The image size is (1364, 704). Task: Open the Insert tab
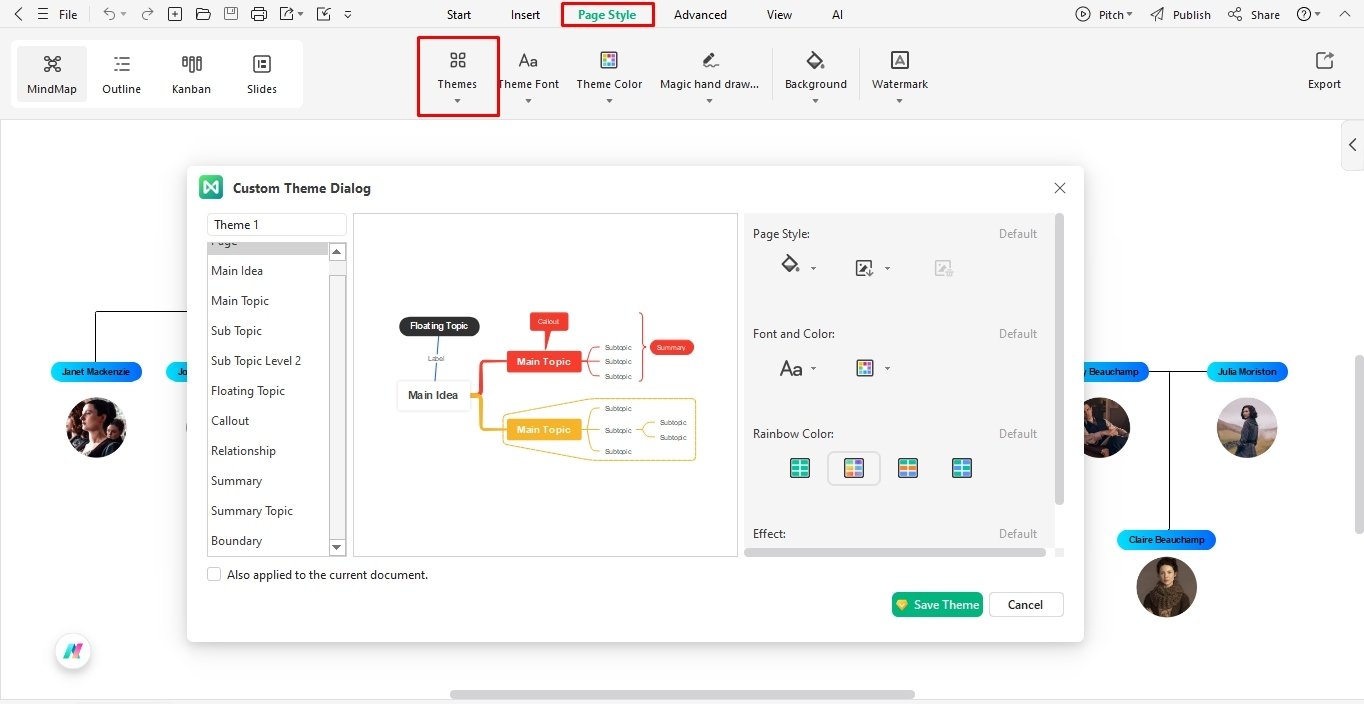point(524,14)
